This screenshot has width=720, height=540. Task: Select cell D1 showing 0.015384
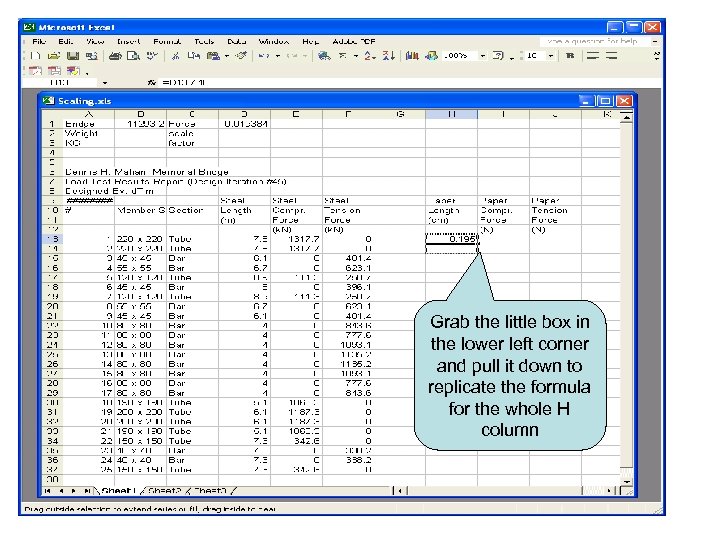click(x=244, y=124)
